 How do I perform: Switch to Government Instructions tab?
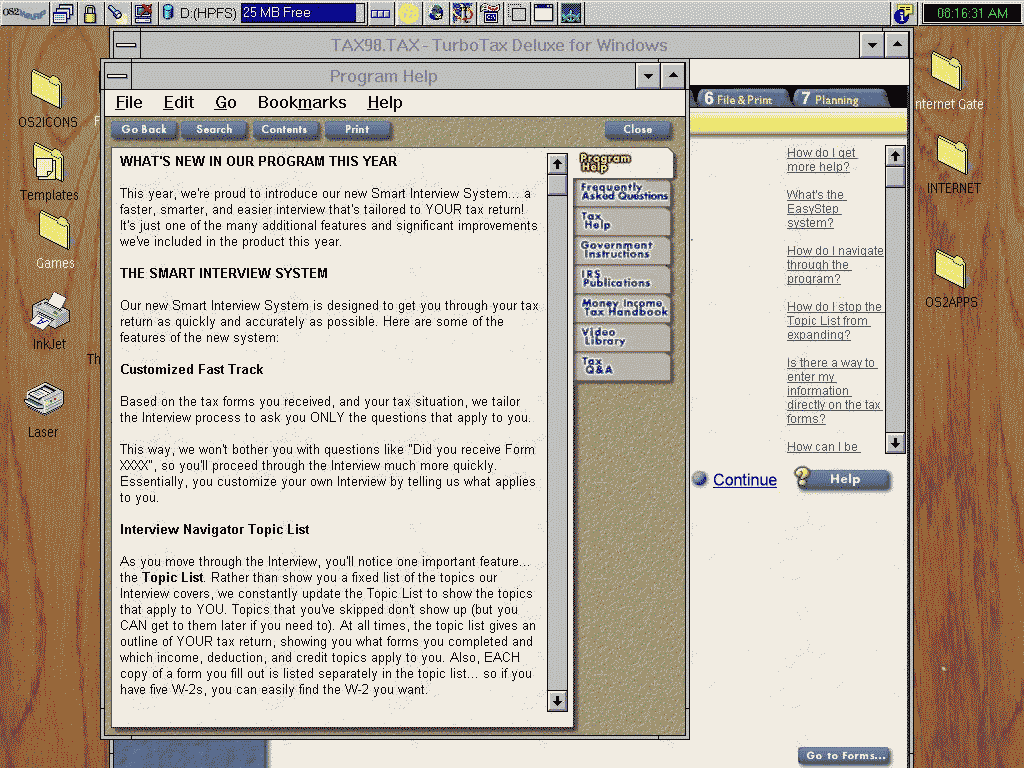click(622, 249)
